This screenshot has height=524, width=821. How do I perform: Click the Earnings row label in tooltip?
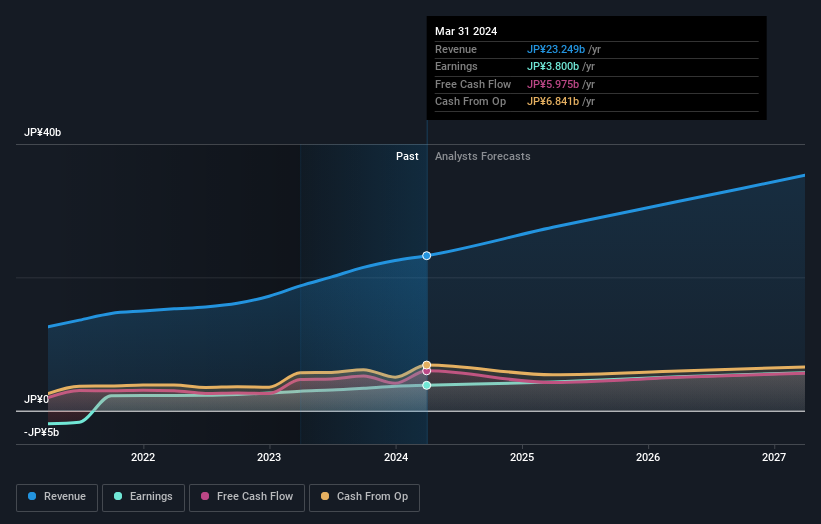click(456, 66)
